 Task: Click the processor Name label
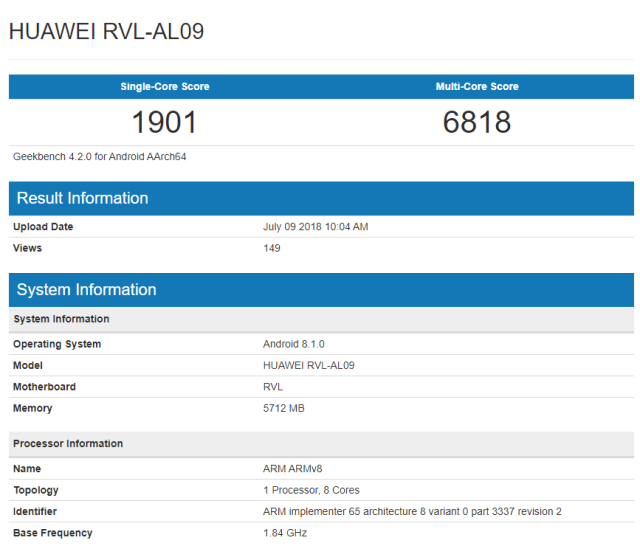coord(27,469)
